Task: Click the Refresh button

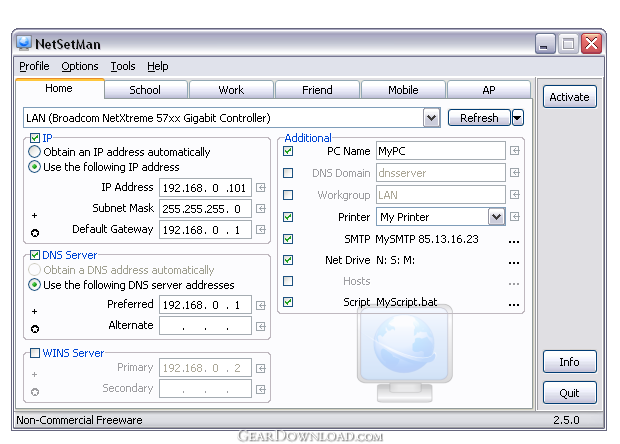Action: [x=479, y=118]
